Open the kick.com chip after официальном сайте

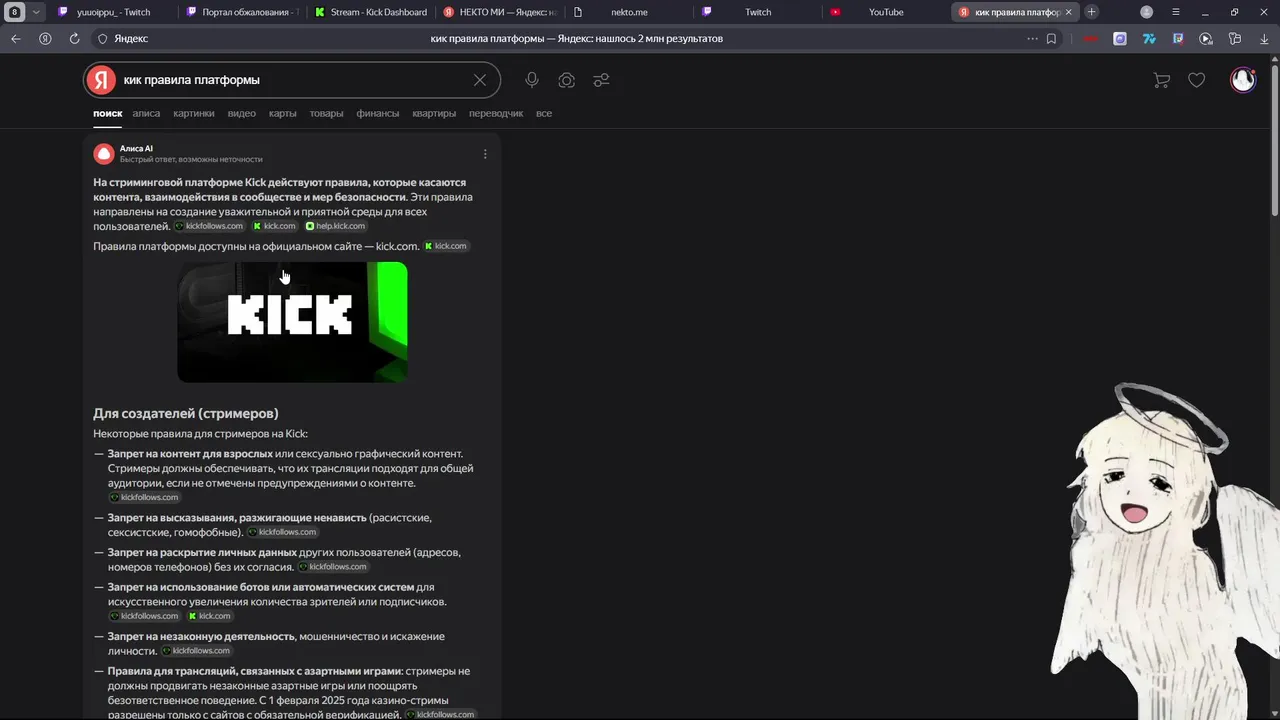point(446,246)
